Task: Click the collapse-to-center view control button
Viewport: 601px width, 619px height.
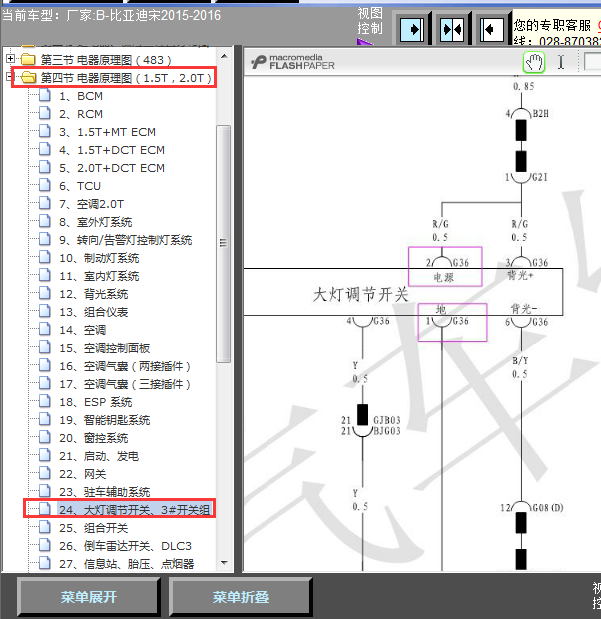Action: coord(453,30)
